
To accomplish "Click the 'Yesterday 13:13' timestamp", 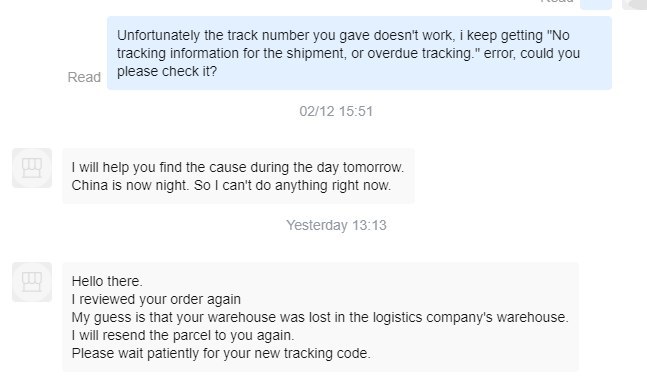I will coord(336,225).
